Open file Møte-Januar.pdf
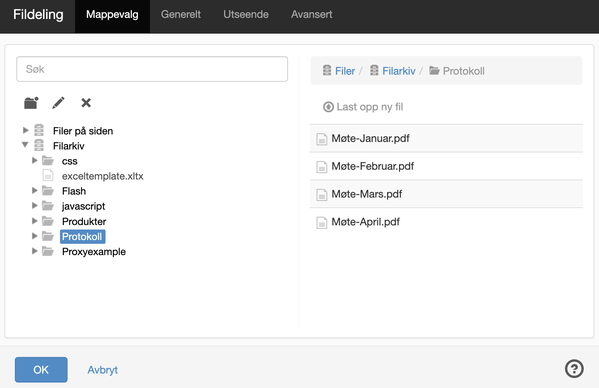The image size is (599, 388). coord(371,139)
